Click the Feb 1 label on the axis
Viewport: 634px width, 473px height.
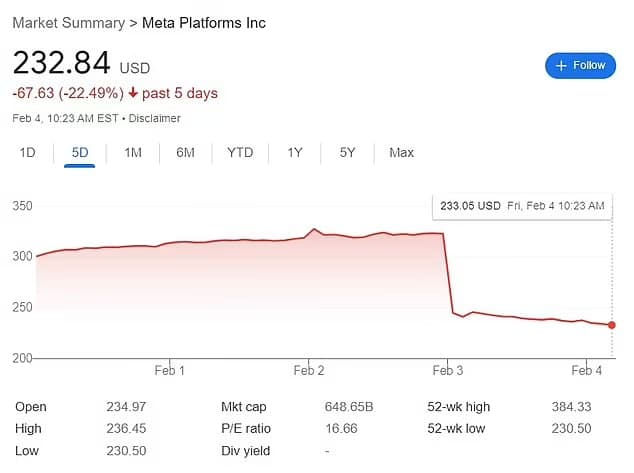tap(169, 371)
